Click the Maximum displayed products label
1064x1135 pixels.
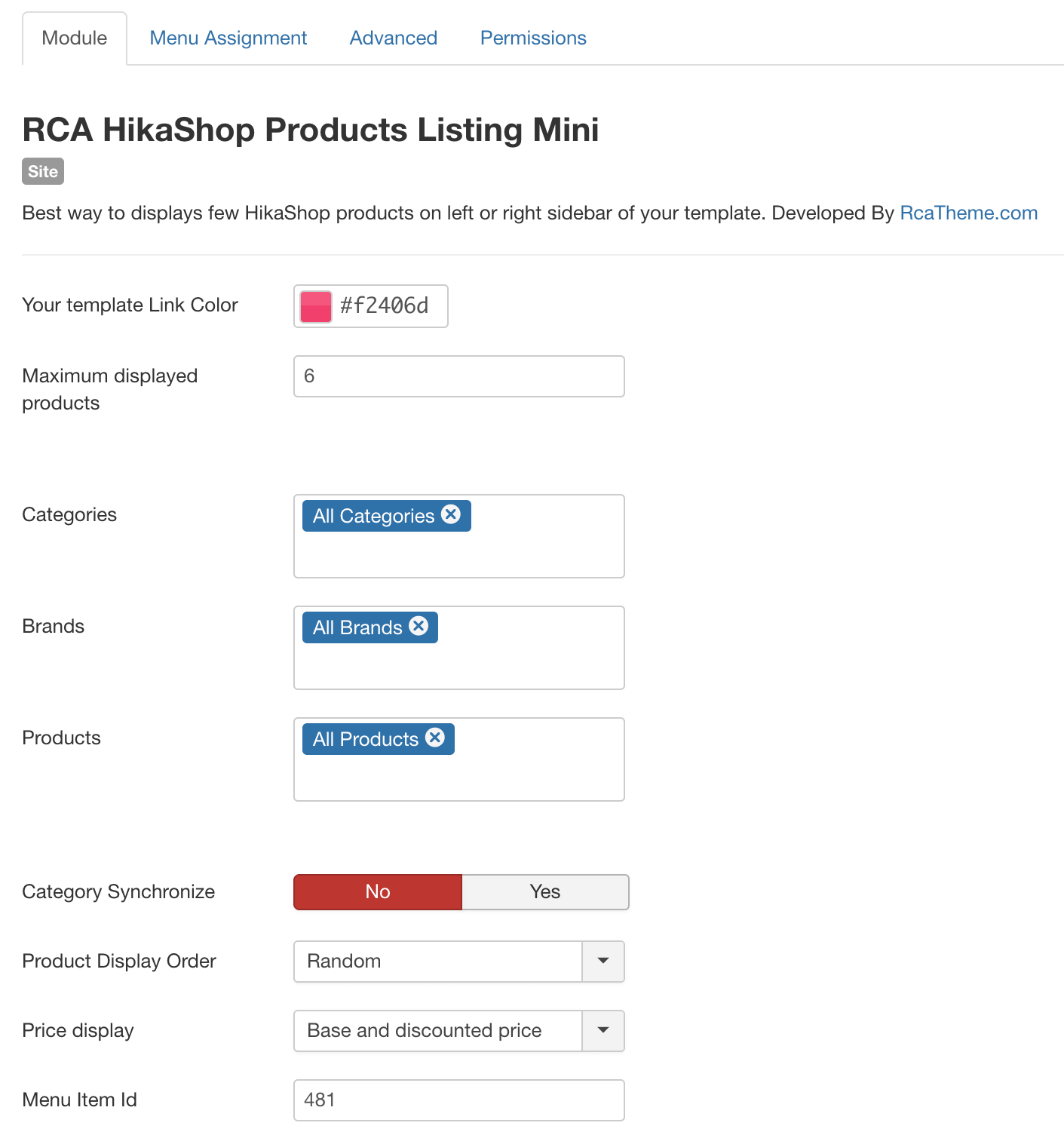coord(110,390)
